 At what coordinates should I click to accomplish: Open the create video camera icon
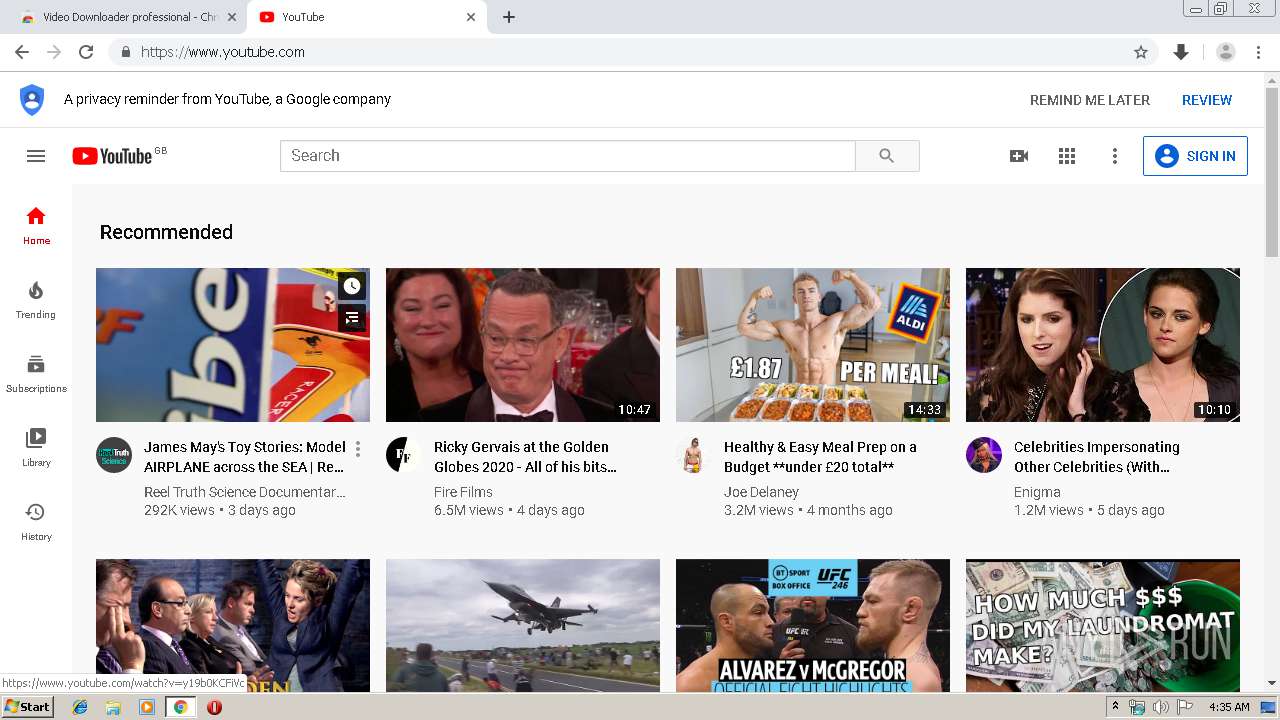(1019, 156)
